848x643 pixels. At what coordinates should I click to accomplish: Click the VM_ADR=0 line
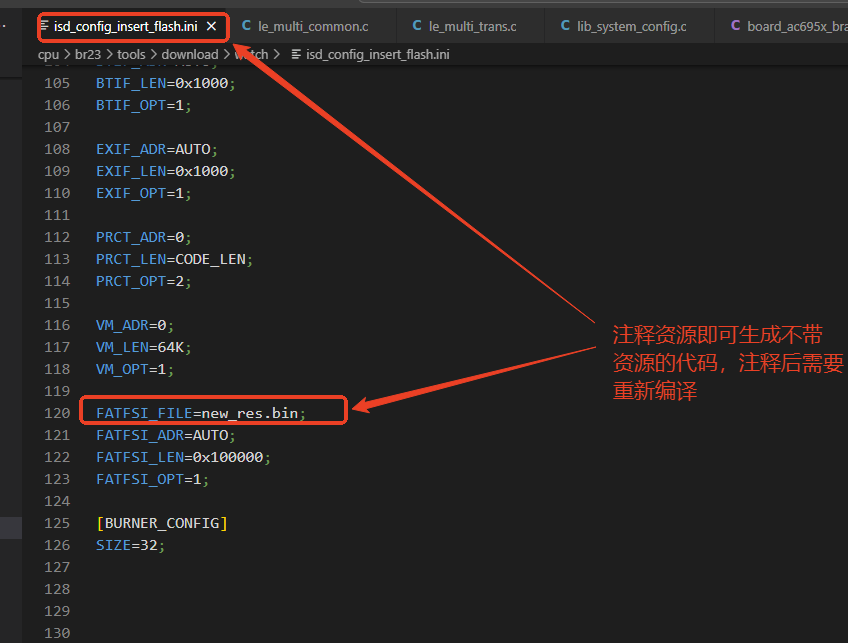tap(135, 326)
